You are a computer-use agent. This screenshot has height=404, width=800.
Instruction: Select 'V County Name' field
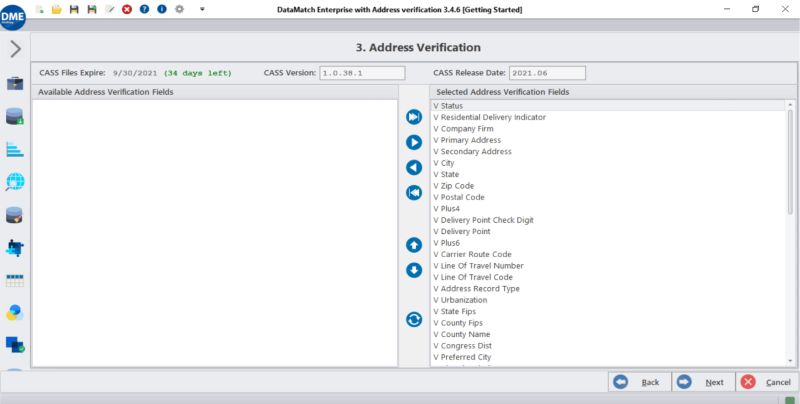coord(608,334)
